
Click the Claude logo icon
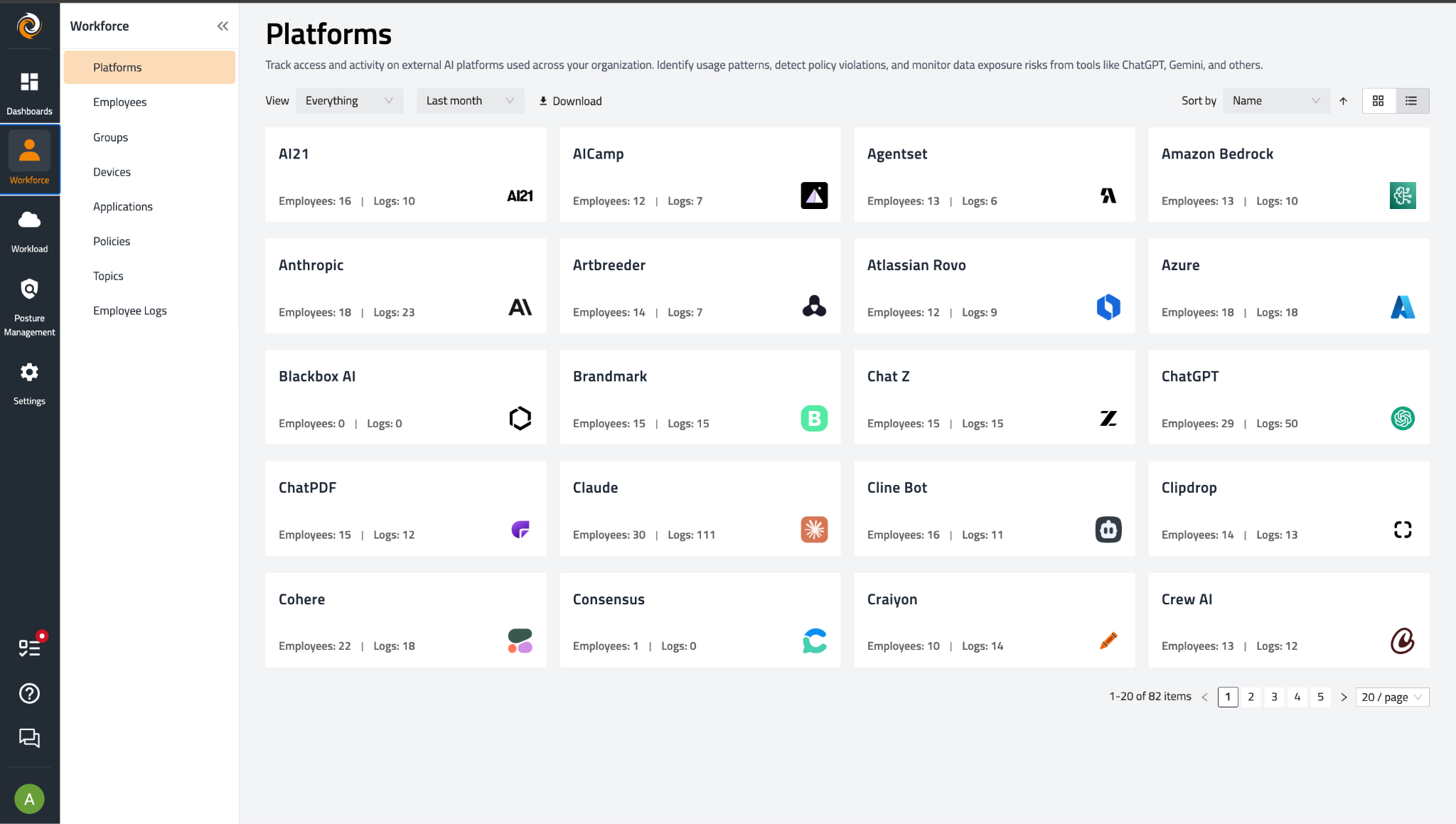pos(814,530)
